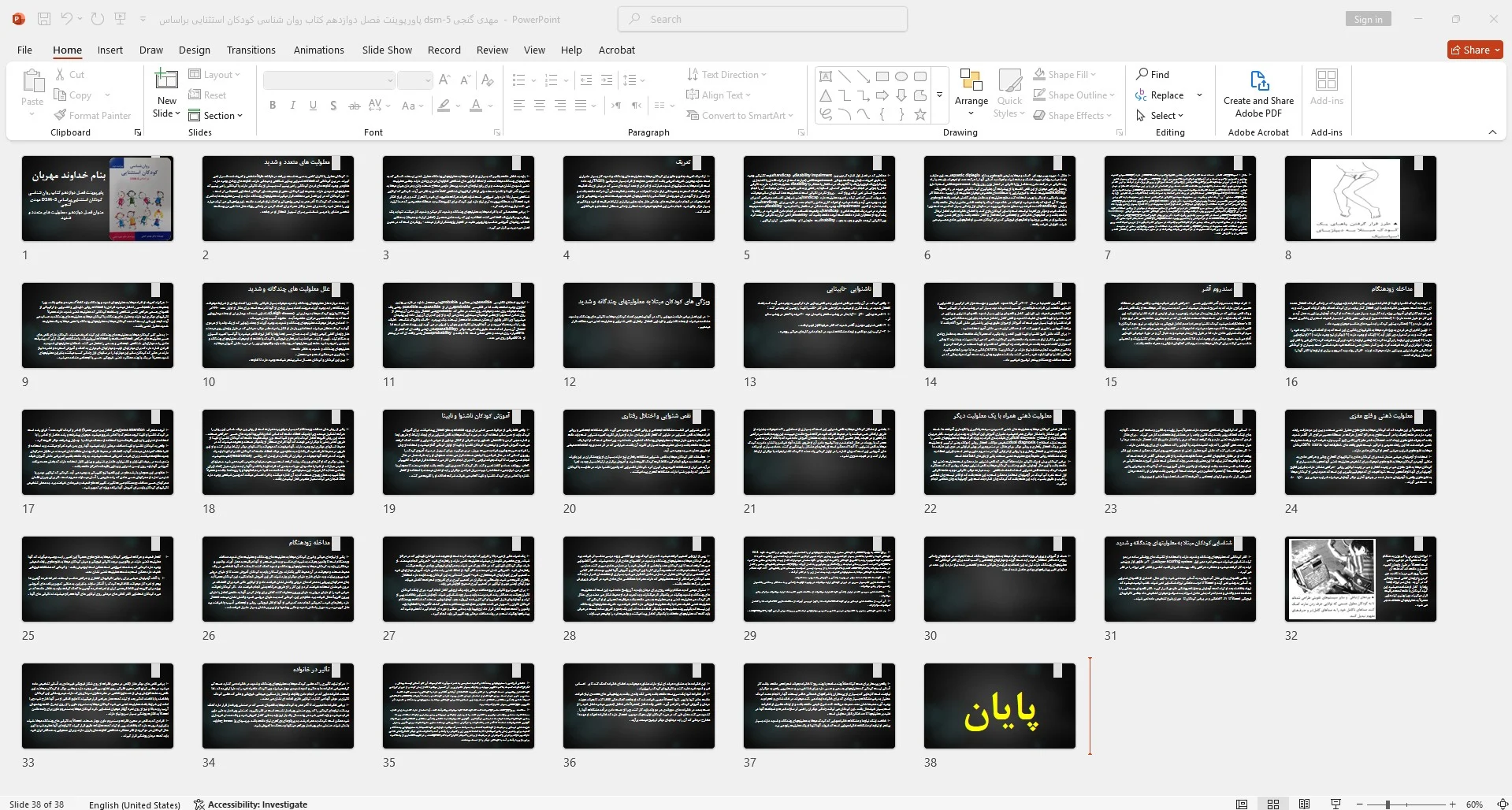Click the Find magnifier icon
1512x810 pixels.
[x=1142, y=74]
